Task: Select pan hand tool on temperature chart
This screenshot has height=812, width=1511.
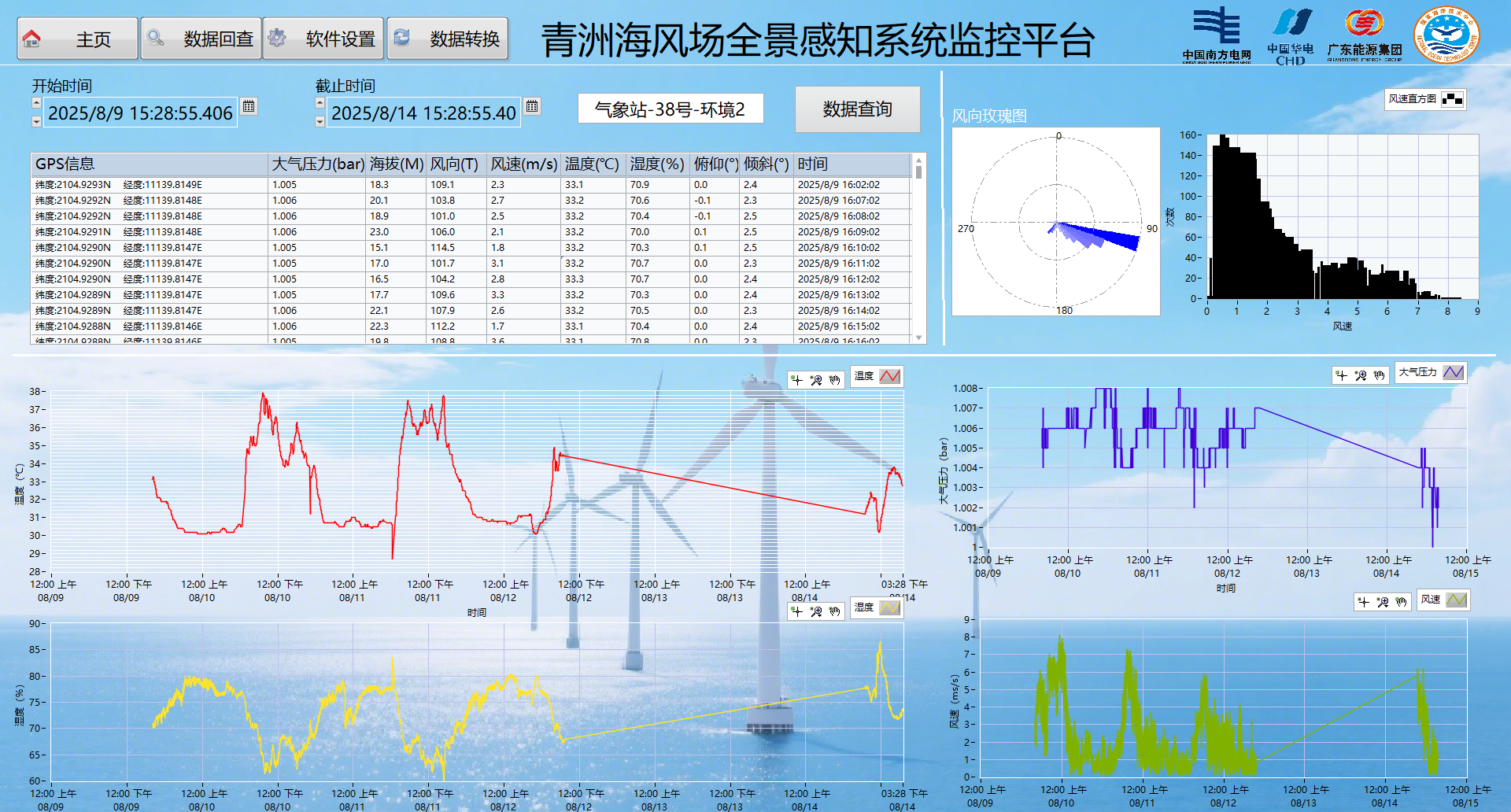Action: 835,380
